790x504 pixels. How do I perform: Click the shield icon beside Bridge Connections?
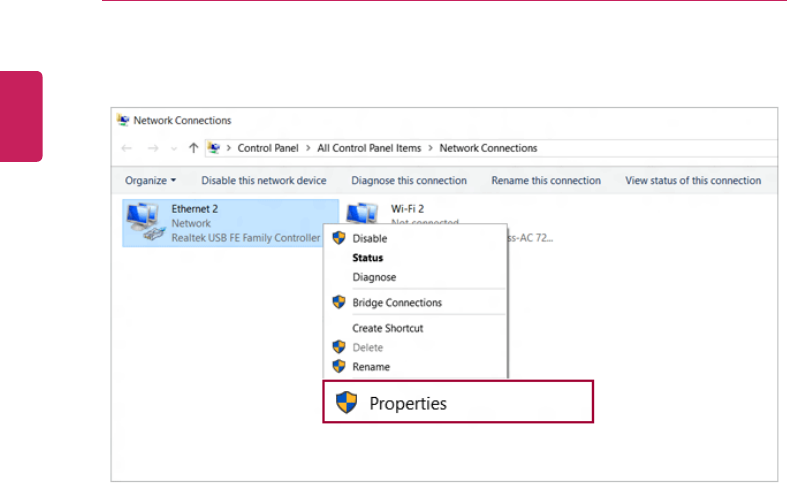(339, 302)
